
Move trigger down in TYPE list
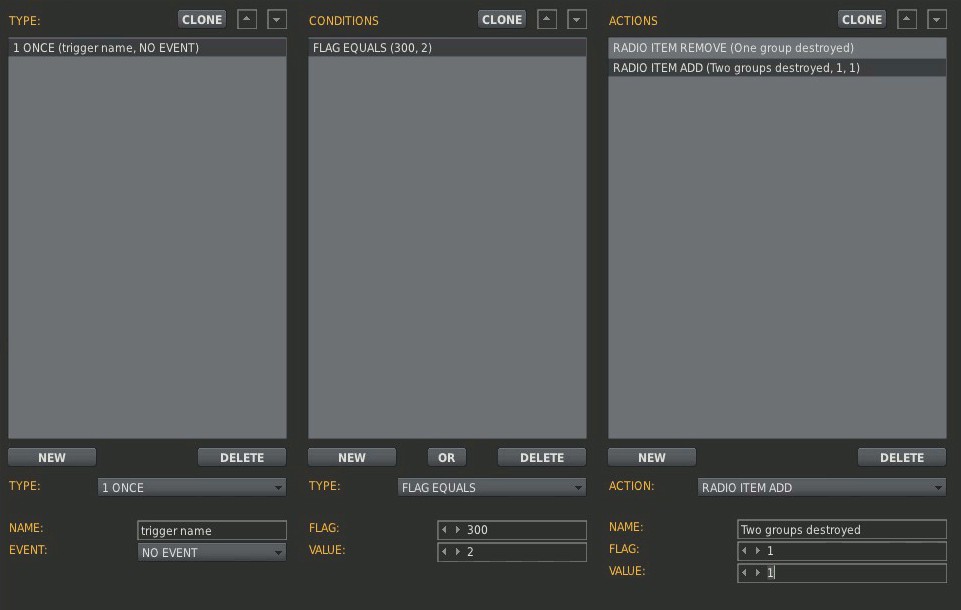276,19
